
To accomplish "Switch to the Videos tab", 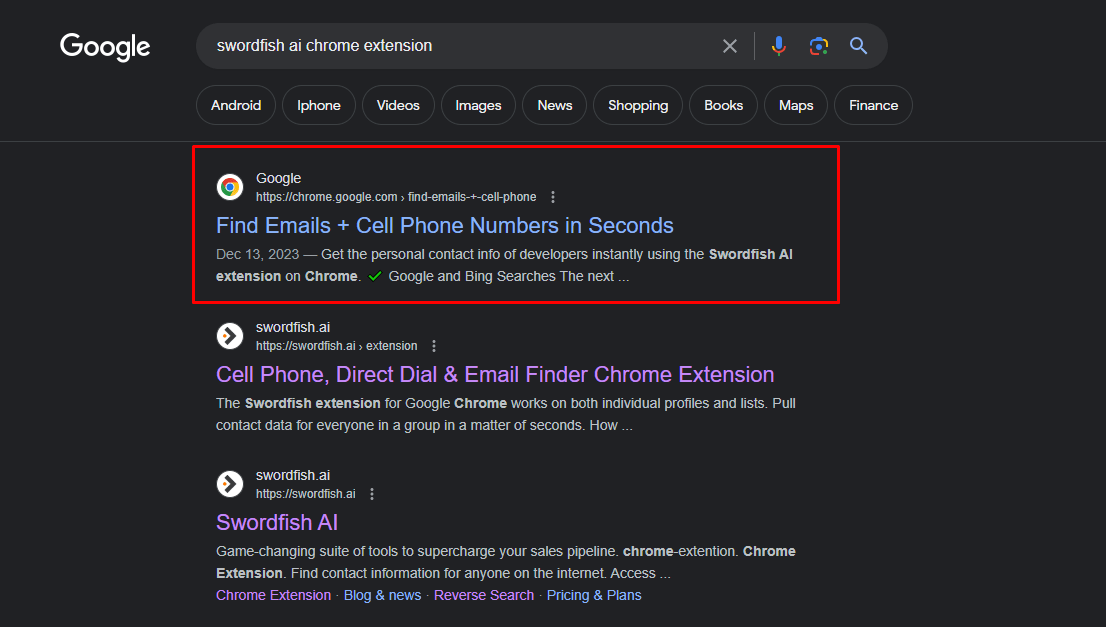I will pos(398,105).
